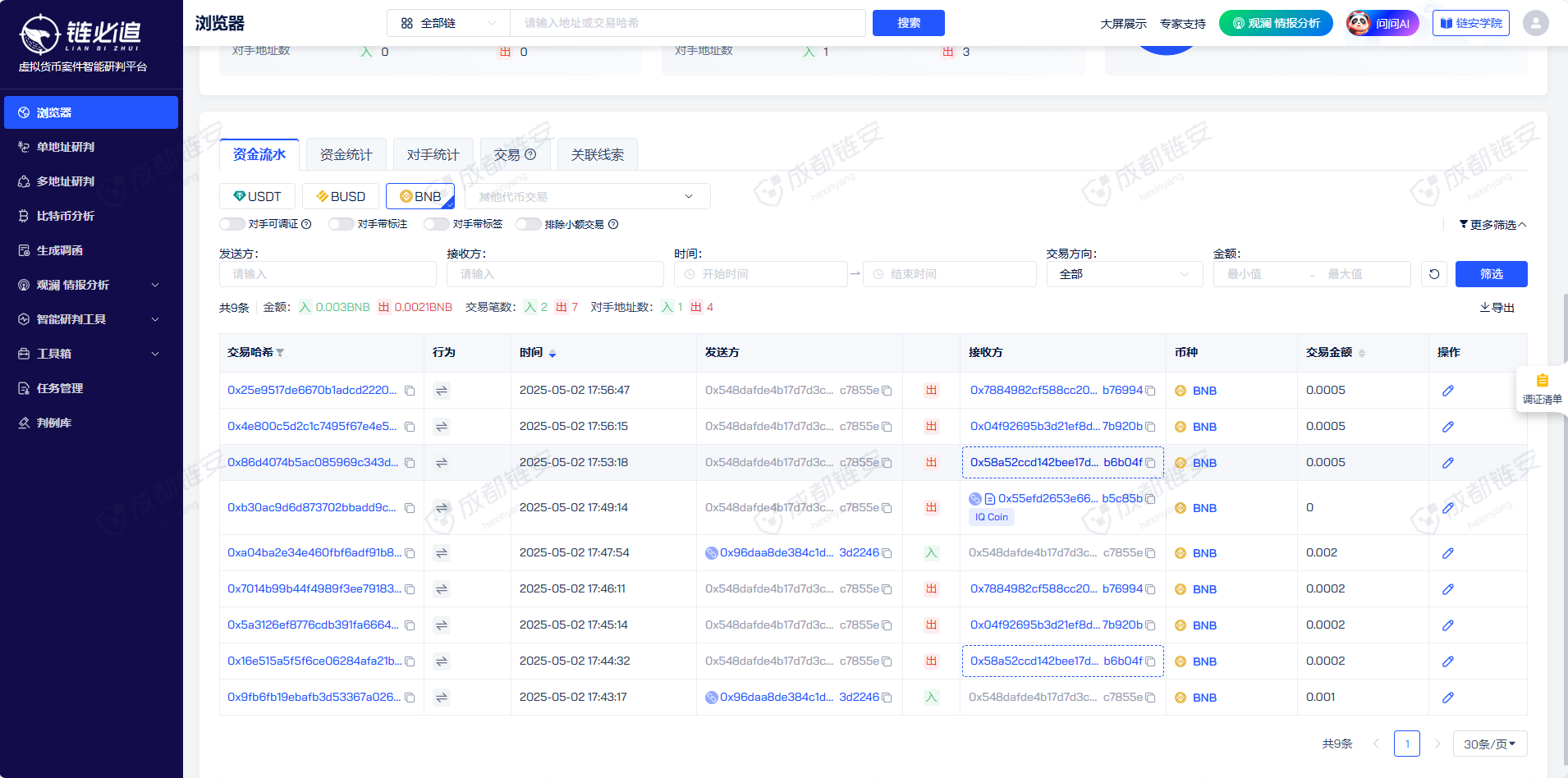1568x778 pixels.
Task: Click transfer behavior icon in 17:53:18 row
Action: 442,463
